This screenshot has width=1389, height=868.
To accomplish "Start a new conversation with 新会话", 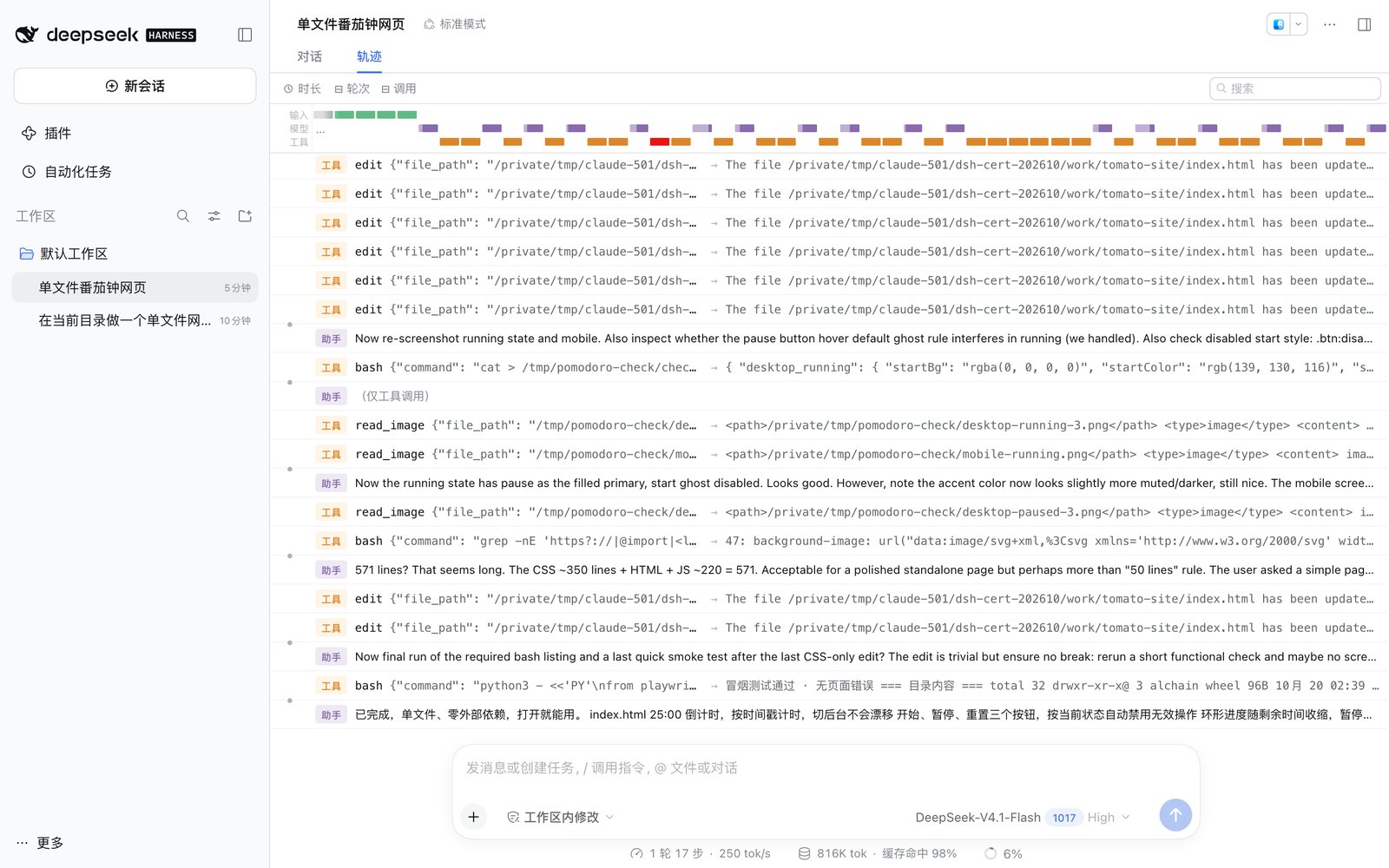I will coord(135,86).
